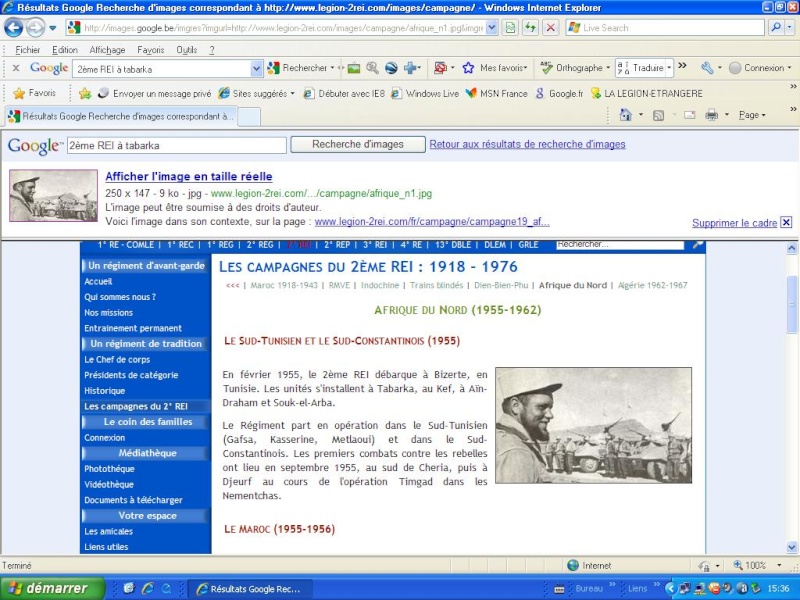Open the recent pages dropdown arrow

[53, 28]
